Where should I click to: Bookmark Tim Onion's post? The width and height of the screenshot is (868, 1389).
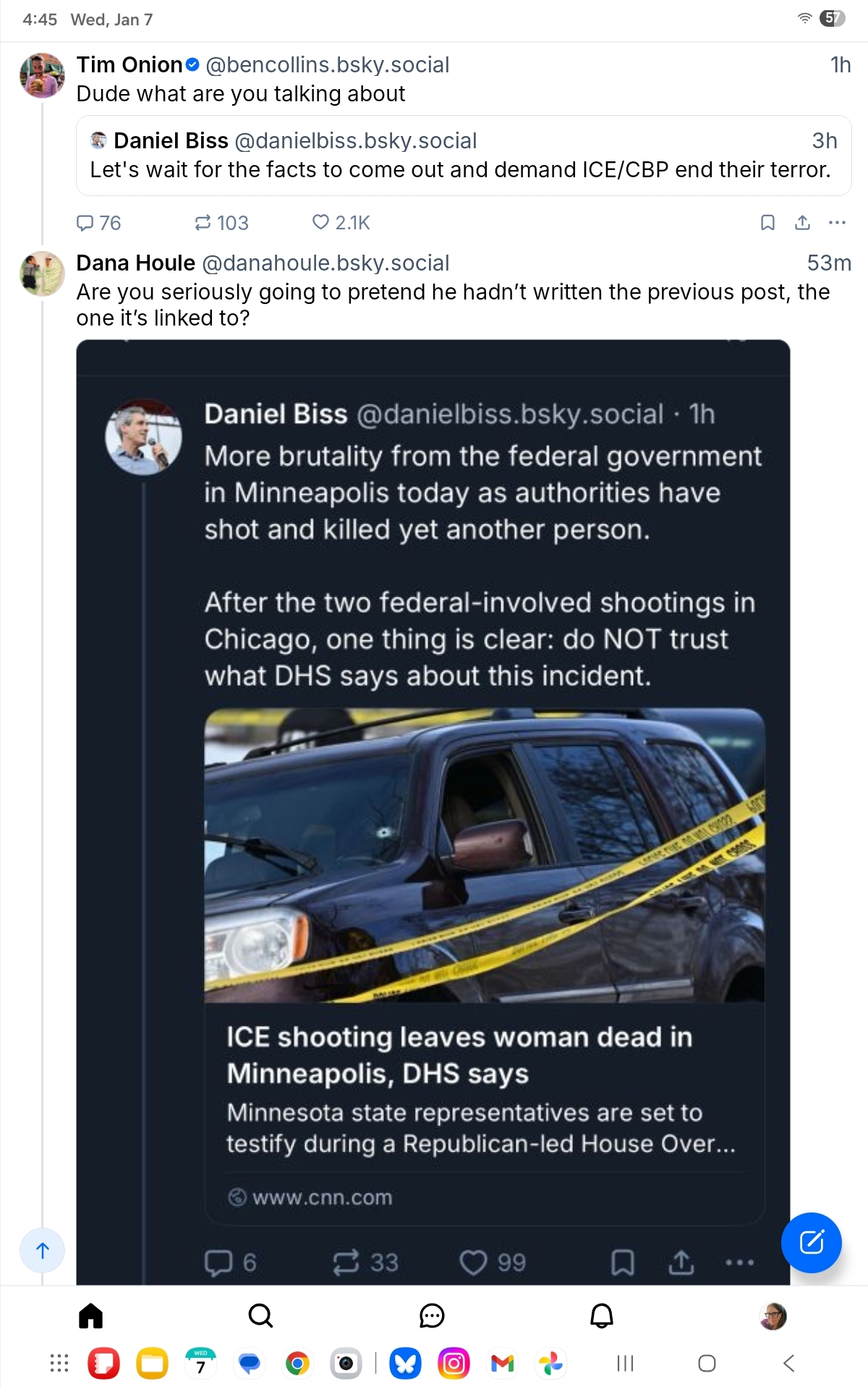[x=767, y=223]
